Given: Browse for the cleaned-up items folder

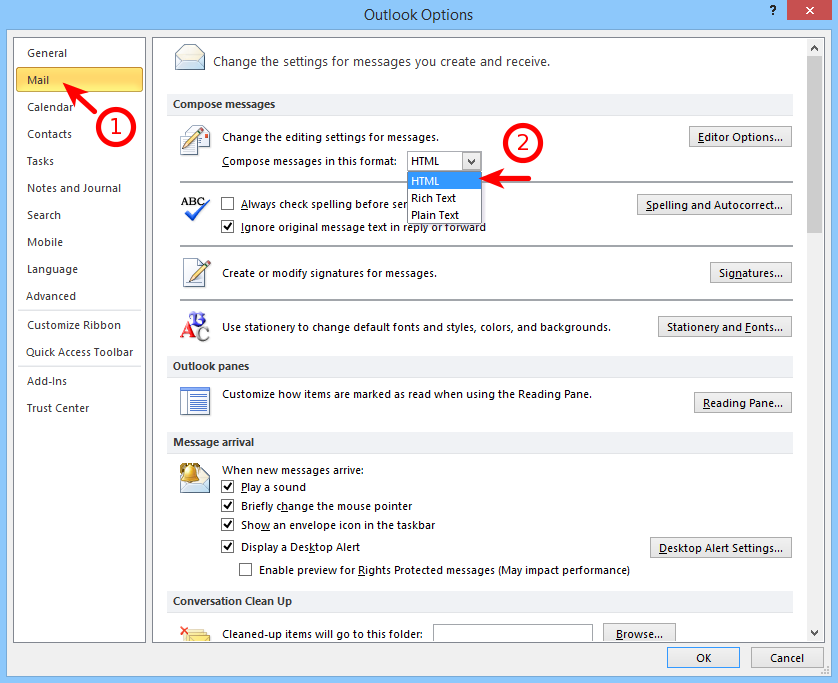Looking at the screenshot, I should [639, 633].
